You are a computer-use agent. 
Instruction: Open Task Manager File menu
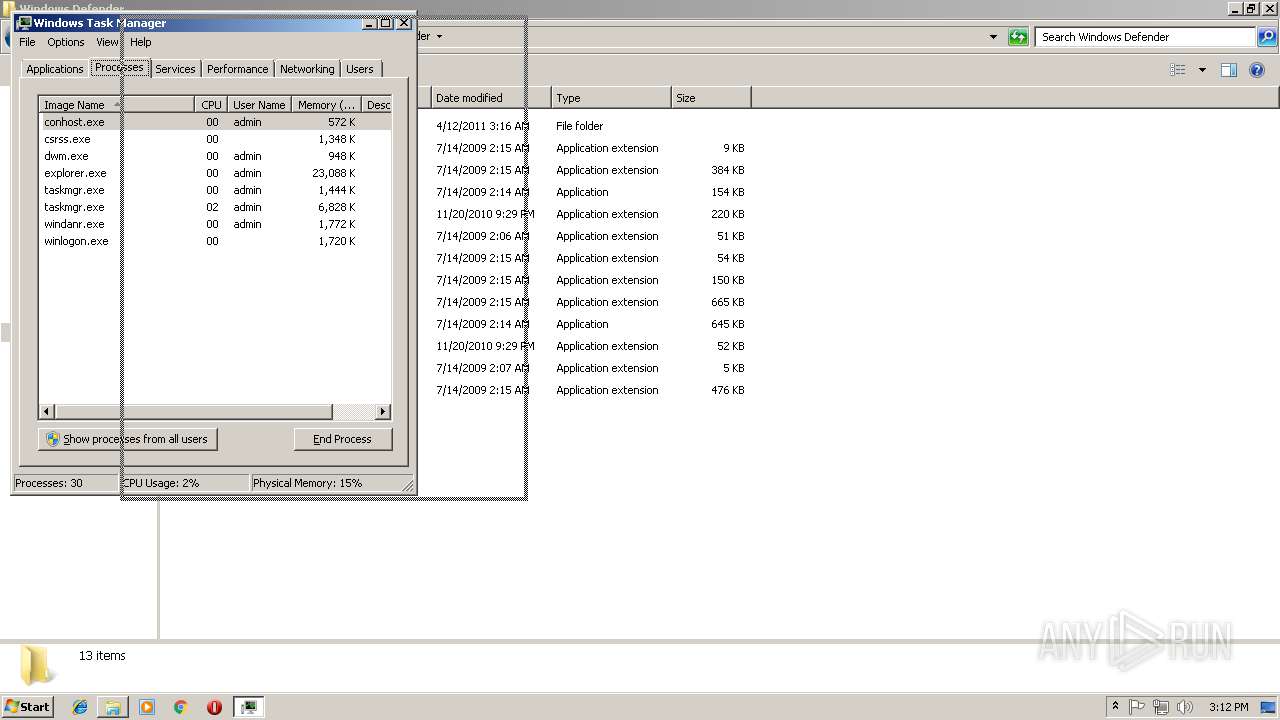point(27,42)
